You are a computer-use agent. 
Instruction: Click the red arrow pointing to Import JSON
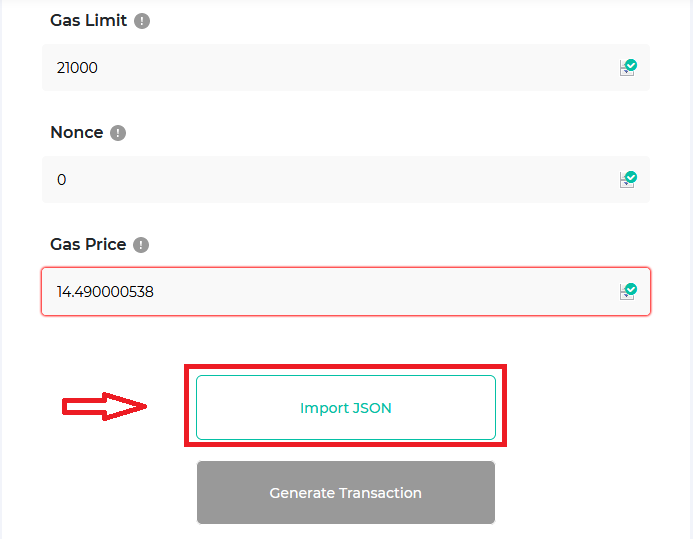coord(104,406)
